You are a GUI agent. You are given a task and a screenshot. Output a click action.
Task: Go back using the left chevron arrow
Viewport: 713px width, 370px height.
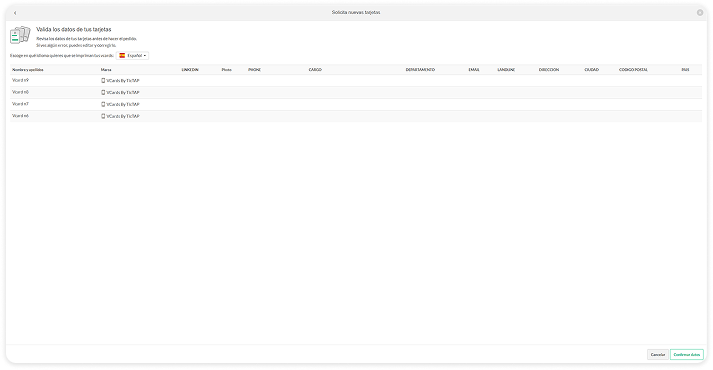(x=15, y=13)
